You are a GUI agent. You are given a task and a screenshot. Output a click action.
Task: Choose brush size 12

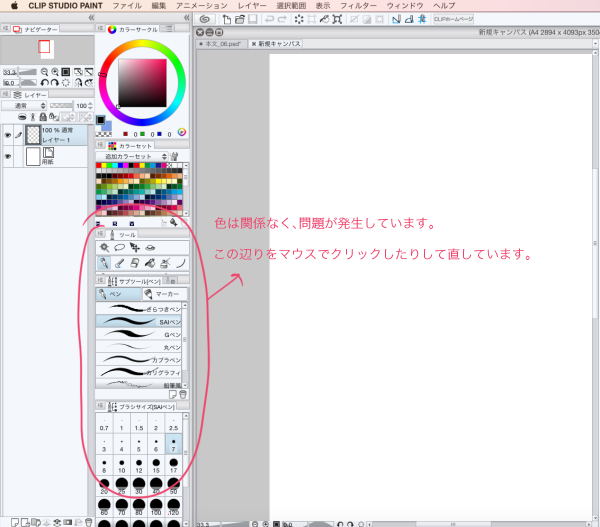pos(139,465)
